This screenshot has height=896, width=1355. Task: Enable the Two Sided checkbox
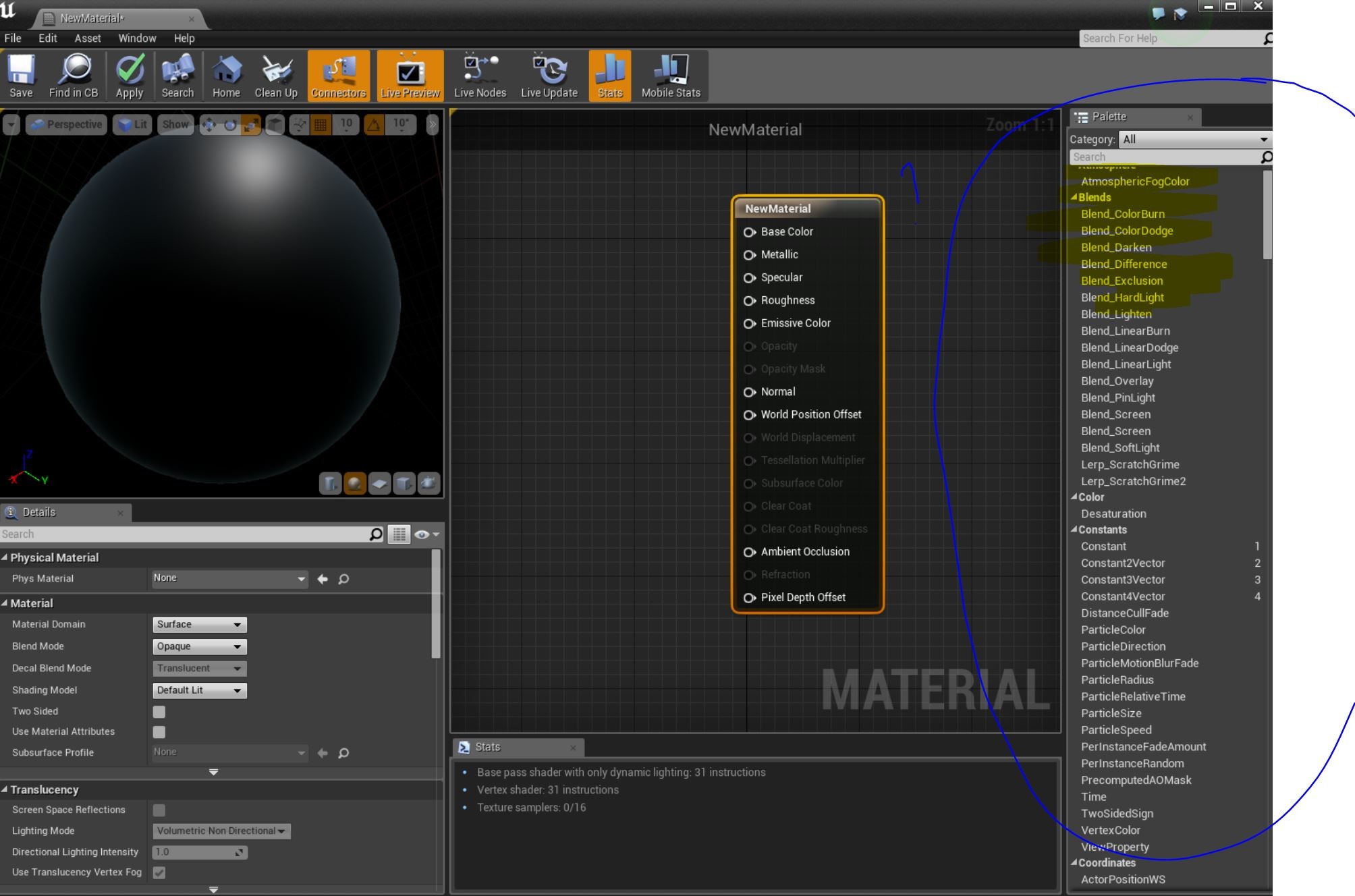coord(159,712)
